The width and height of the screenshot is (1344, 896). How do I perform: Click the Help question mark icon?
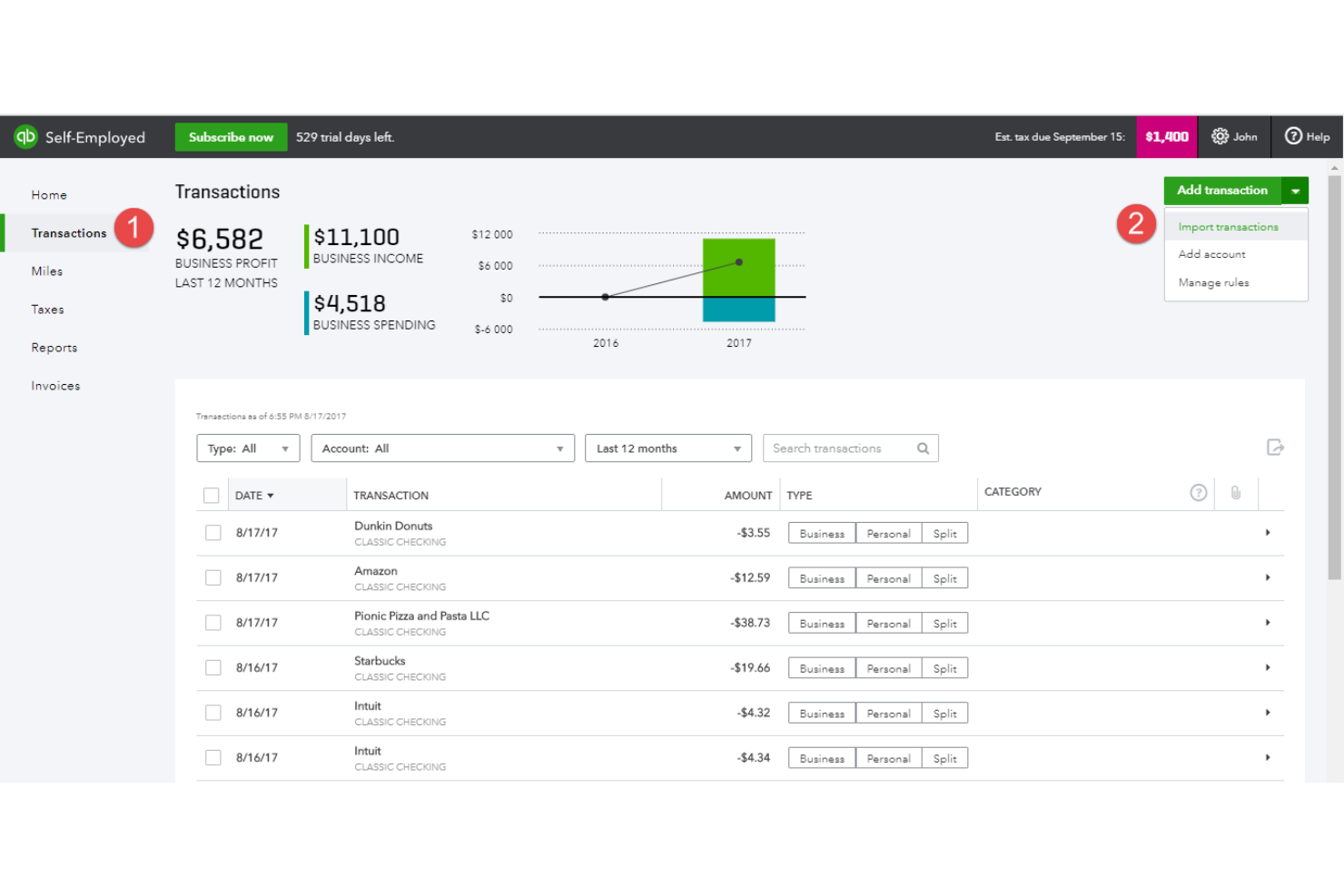click(1293, 136)
